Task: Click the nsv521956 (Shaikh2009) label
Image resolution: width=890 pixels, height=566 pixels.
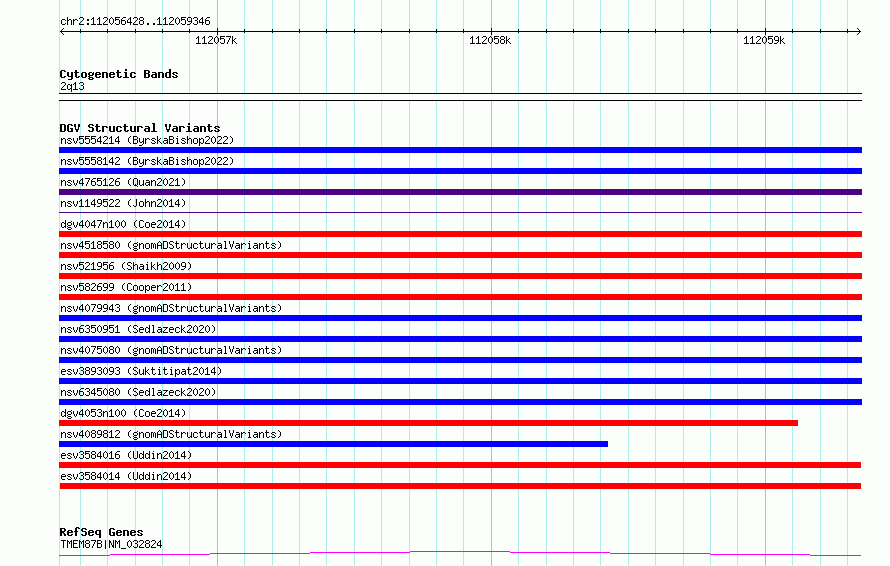Action: click(x=126, y=266)
